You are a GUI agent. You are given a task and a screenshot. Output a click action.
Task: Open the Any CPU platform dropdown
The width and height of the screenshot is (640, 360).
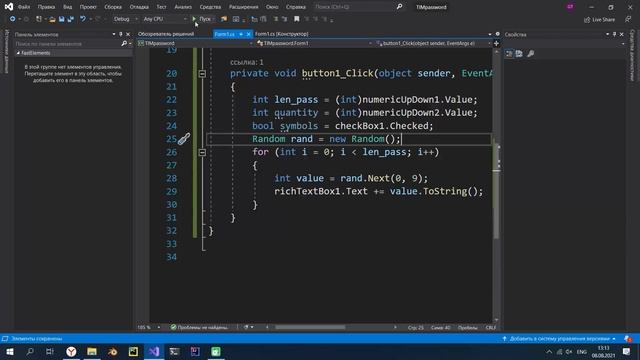165,19
